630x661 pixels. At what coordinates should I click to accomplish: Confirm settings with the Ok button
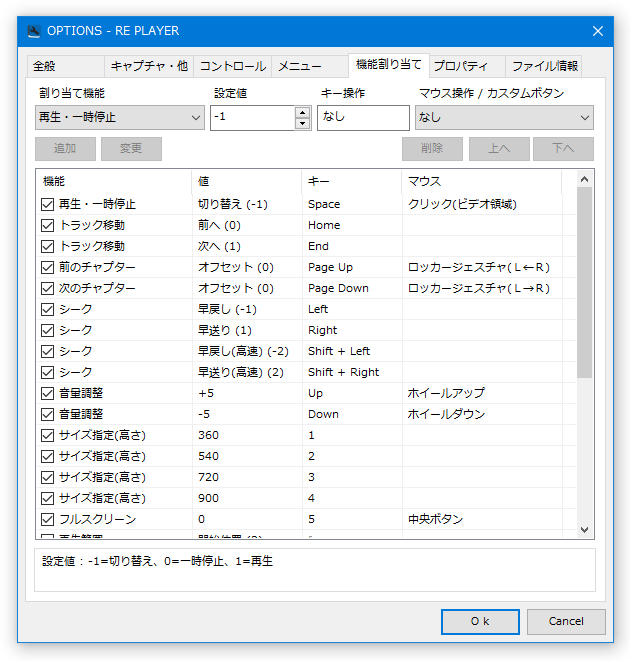[480, 621]
